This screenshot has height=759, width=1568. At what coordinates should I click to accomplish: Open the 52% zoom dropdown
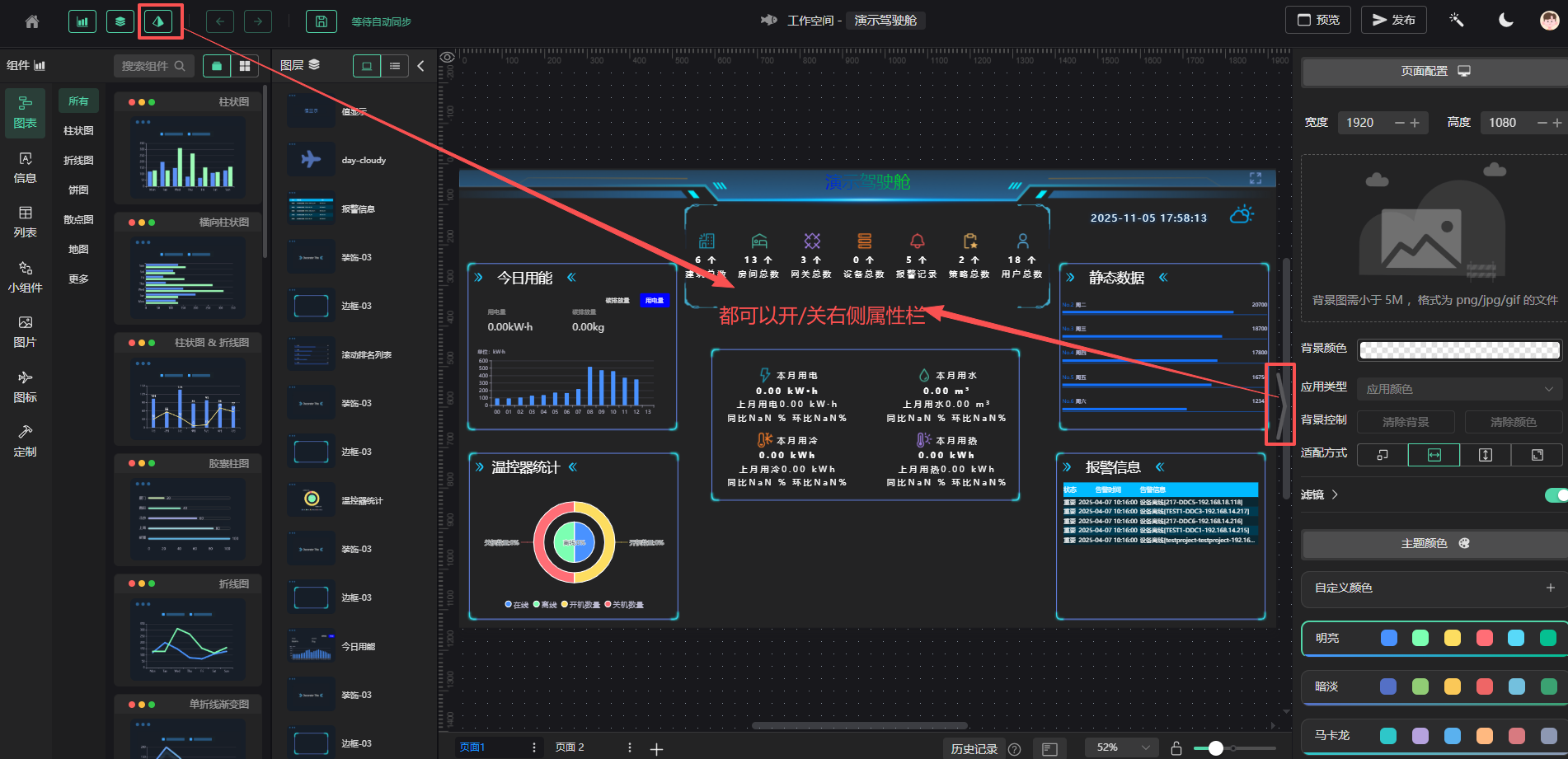click(1121, 747)
